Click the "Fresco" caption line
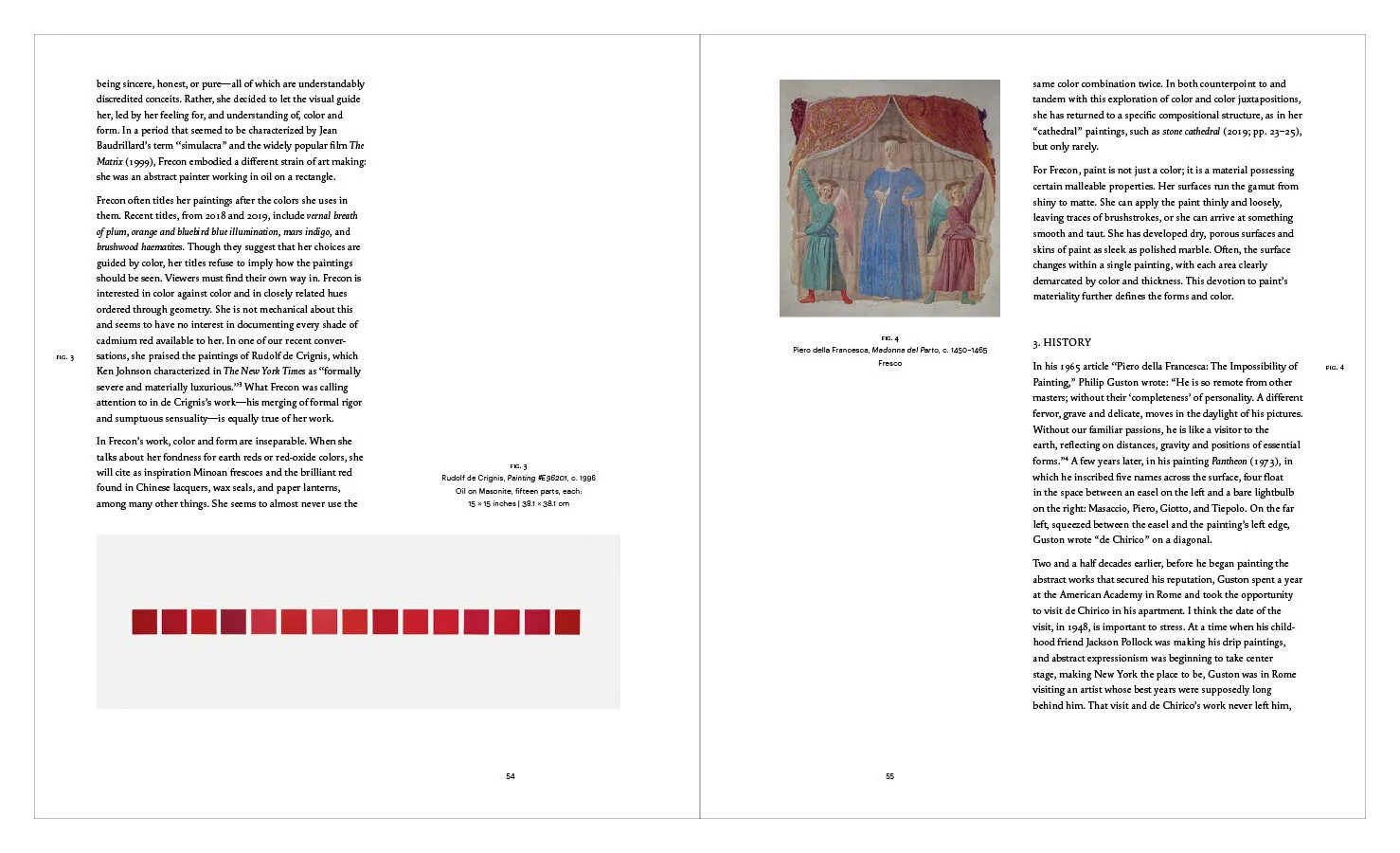This screenshot has width=1400, height=853. [889, 364]
